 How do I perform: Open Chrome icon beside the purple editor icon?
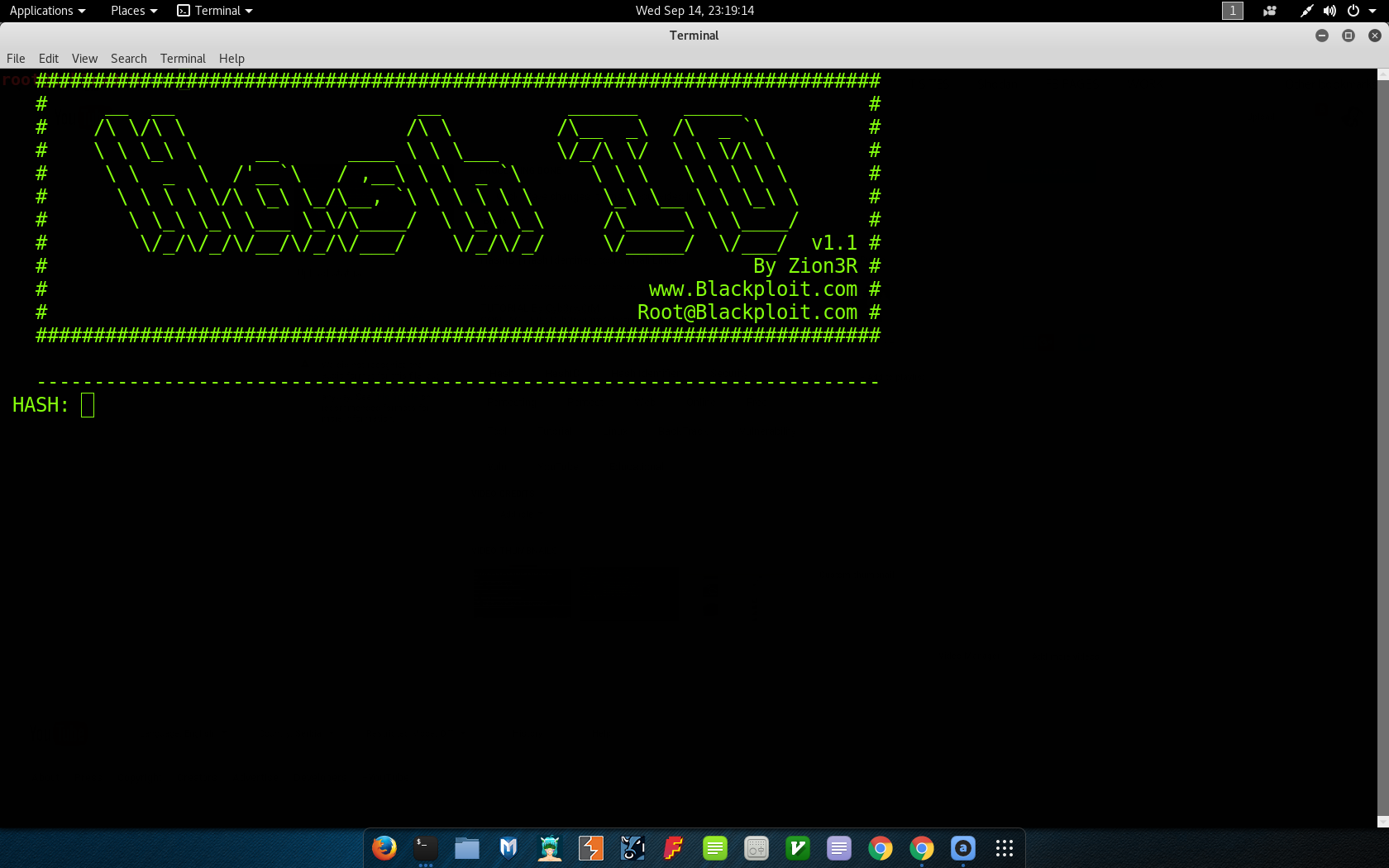coord(881,848)
